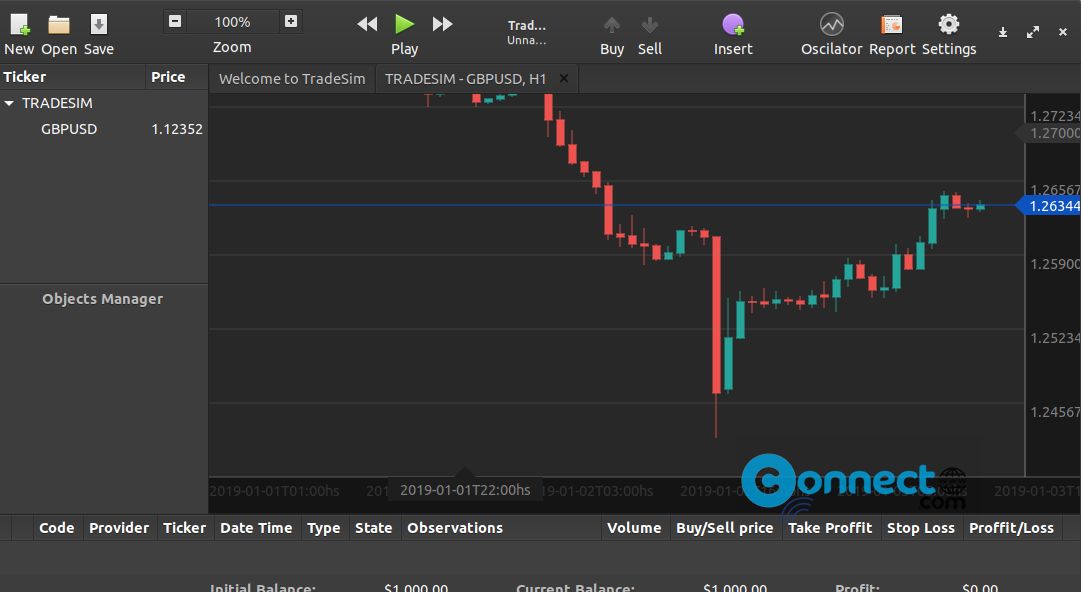Viewport: 1081px width, 592px height.
Task: Close the TRADESIM - GBPUSD, H1 tab
Action: (x=564, y=78)
